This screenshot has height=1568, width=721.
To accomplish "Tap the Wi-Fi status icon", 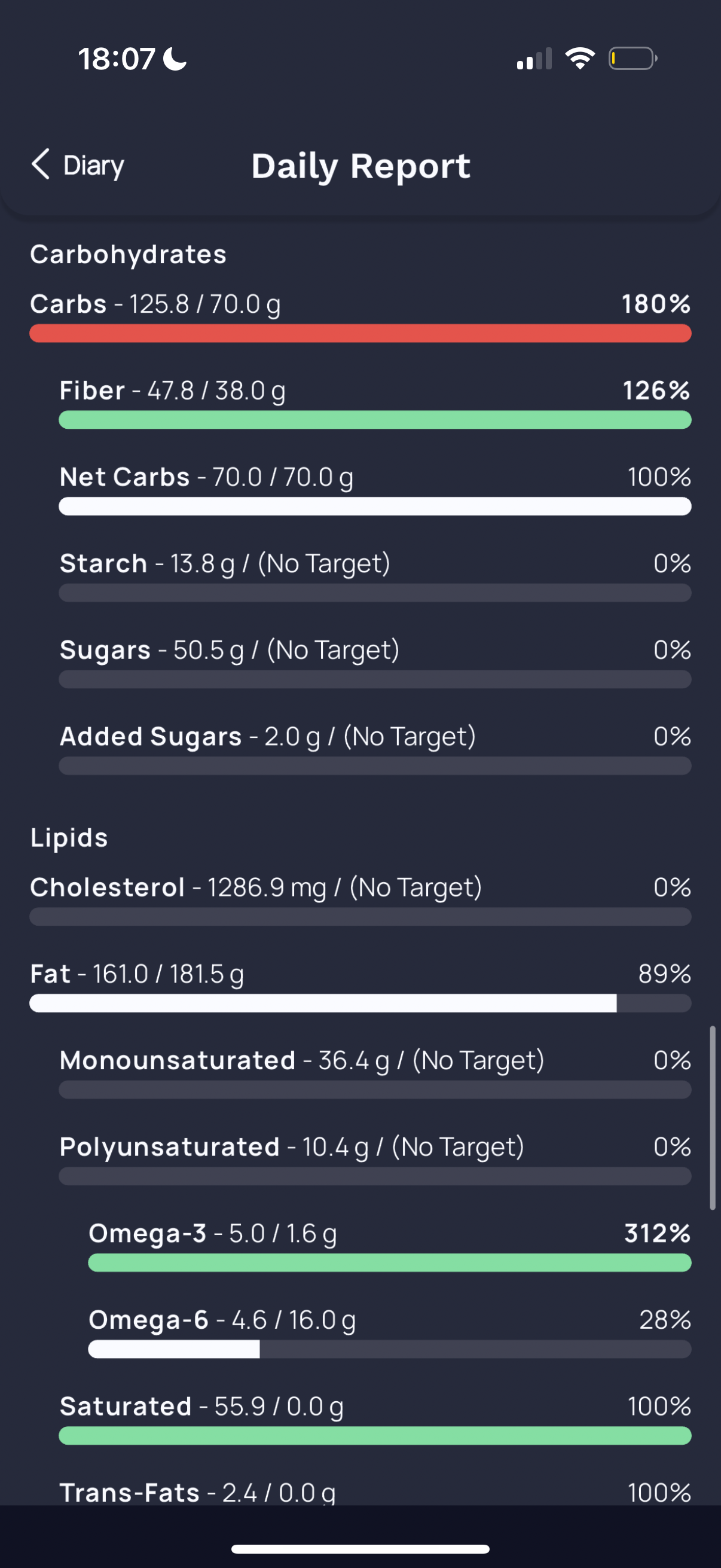I will point(580,59).
